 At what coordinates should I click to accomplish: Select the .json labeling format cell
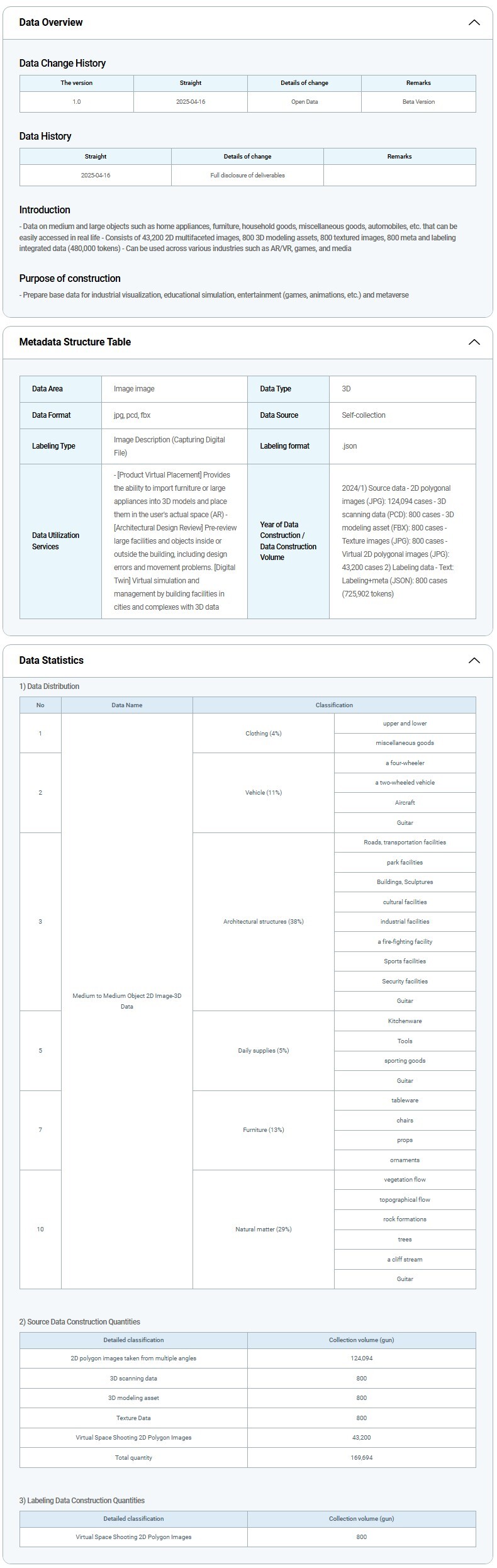click(x=350, y=446)
